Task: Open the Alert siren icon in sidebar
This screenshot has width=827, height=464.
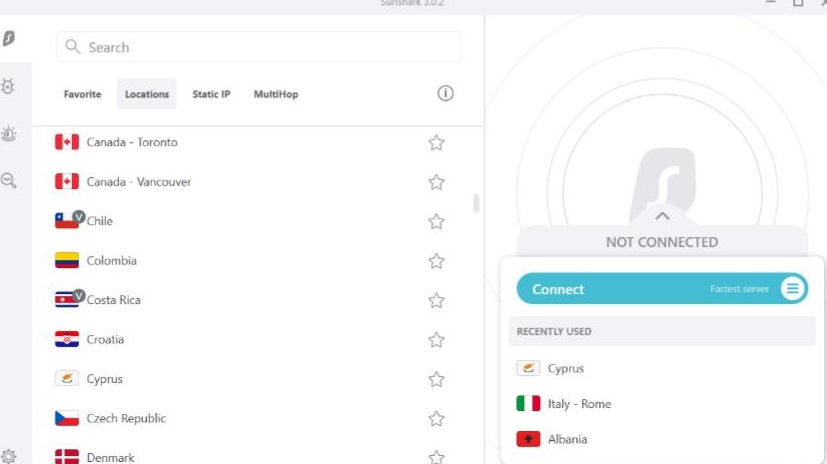Action: (8, 133)
